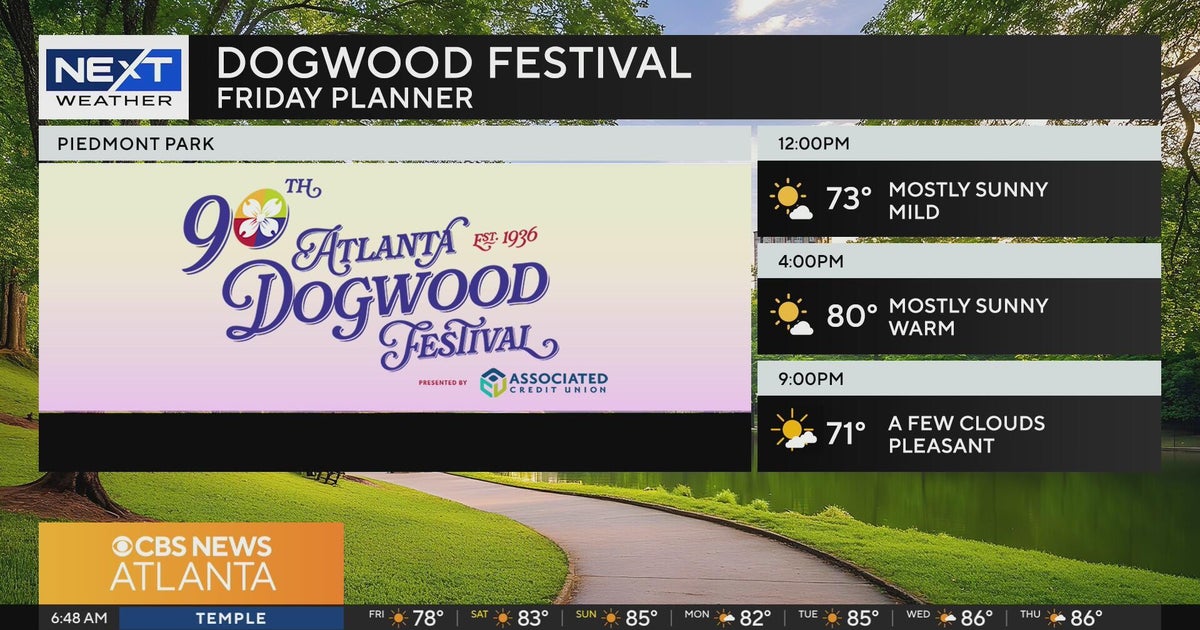Click the 9:00PM few clouds weather icon
Image resolution: width=1200 pixels, height=630 pixels.
(792, 432)
